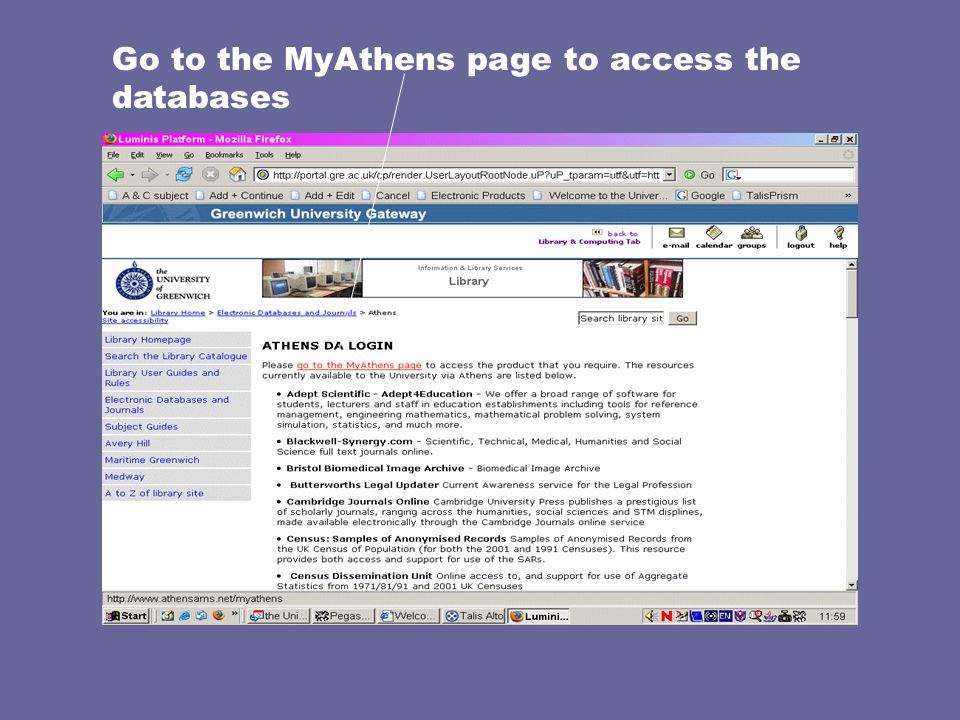This screenshot has width=960, height=720.
Task: Click the Lumini... taskbar button
Action: point(539,616)
